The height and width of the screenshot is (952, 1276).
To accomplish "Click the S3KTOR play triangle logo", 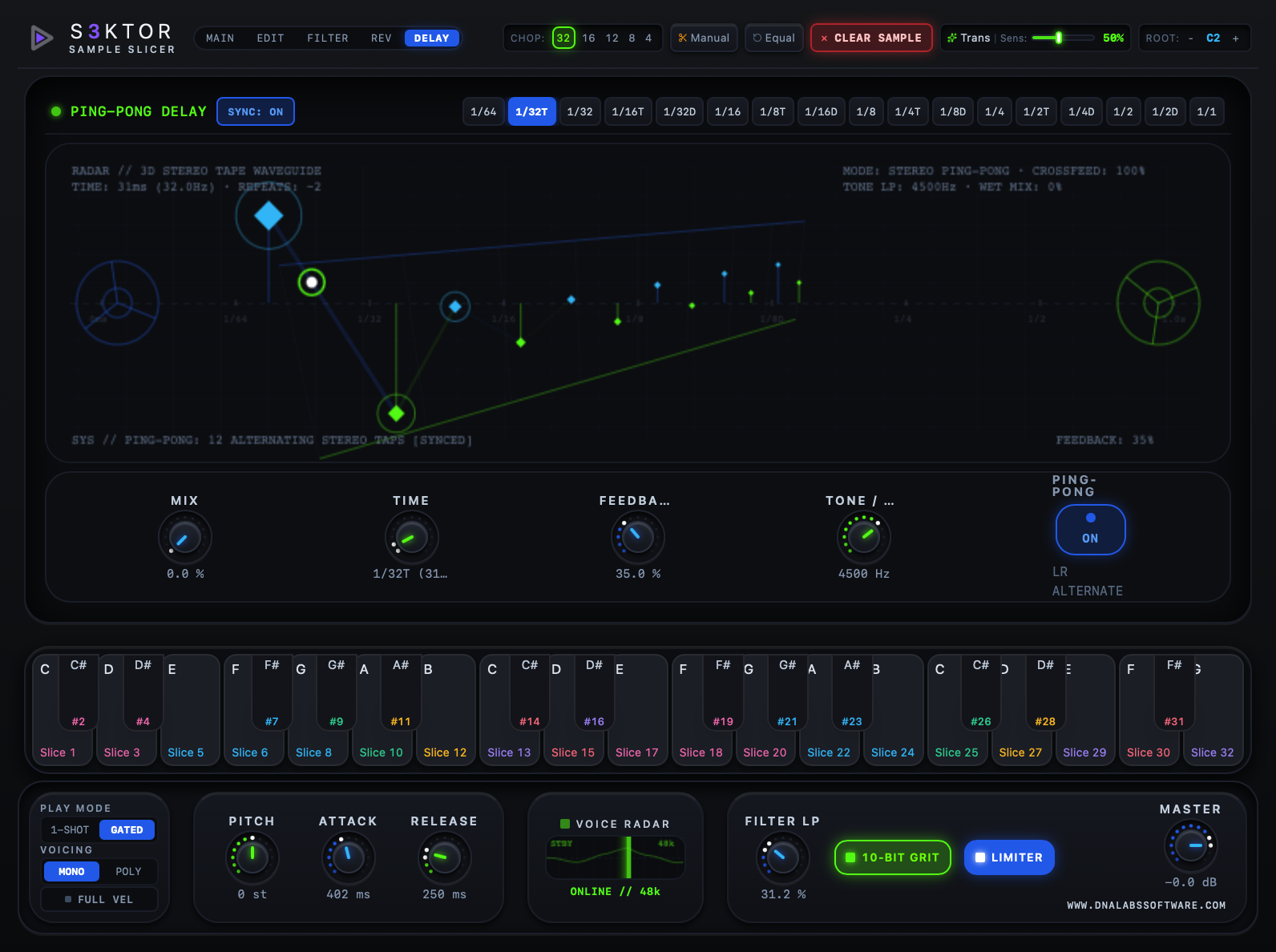I will (42, 38).
